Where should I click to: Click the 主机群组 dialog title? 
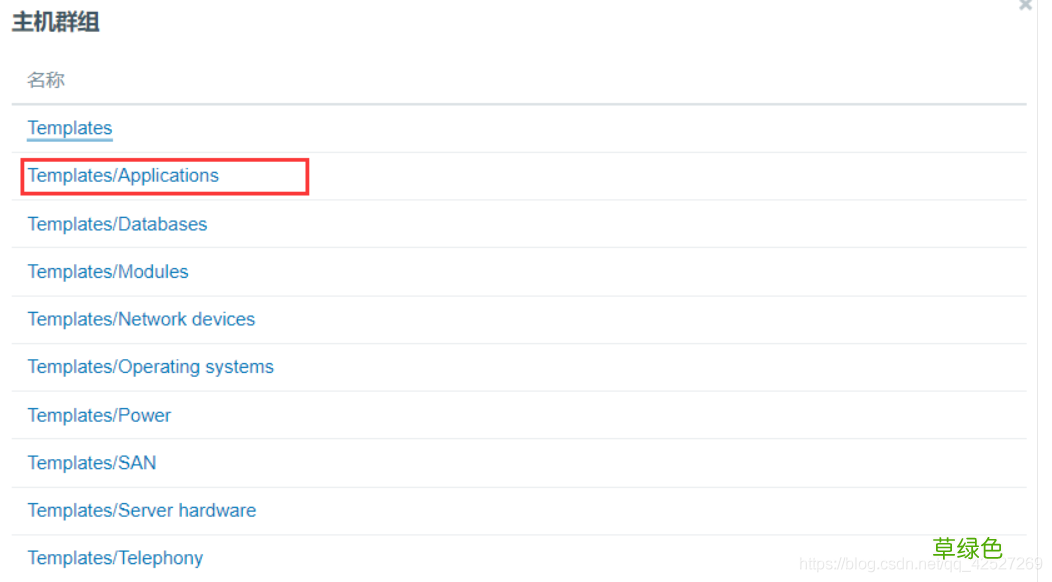coord(56,22)
